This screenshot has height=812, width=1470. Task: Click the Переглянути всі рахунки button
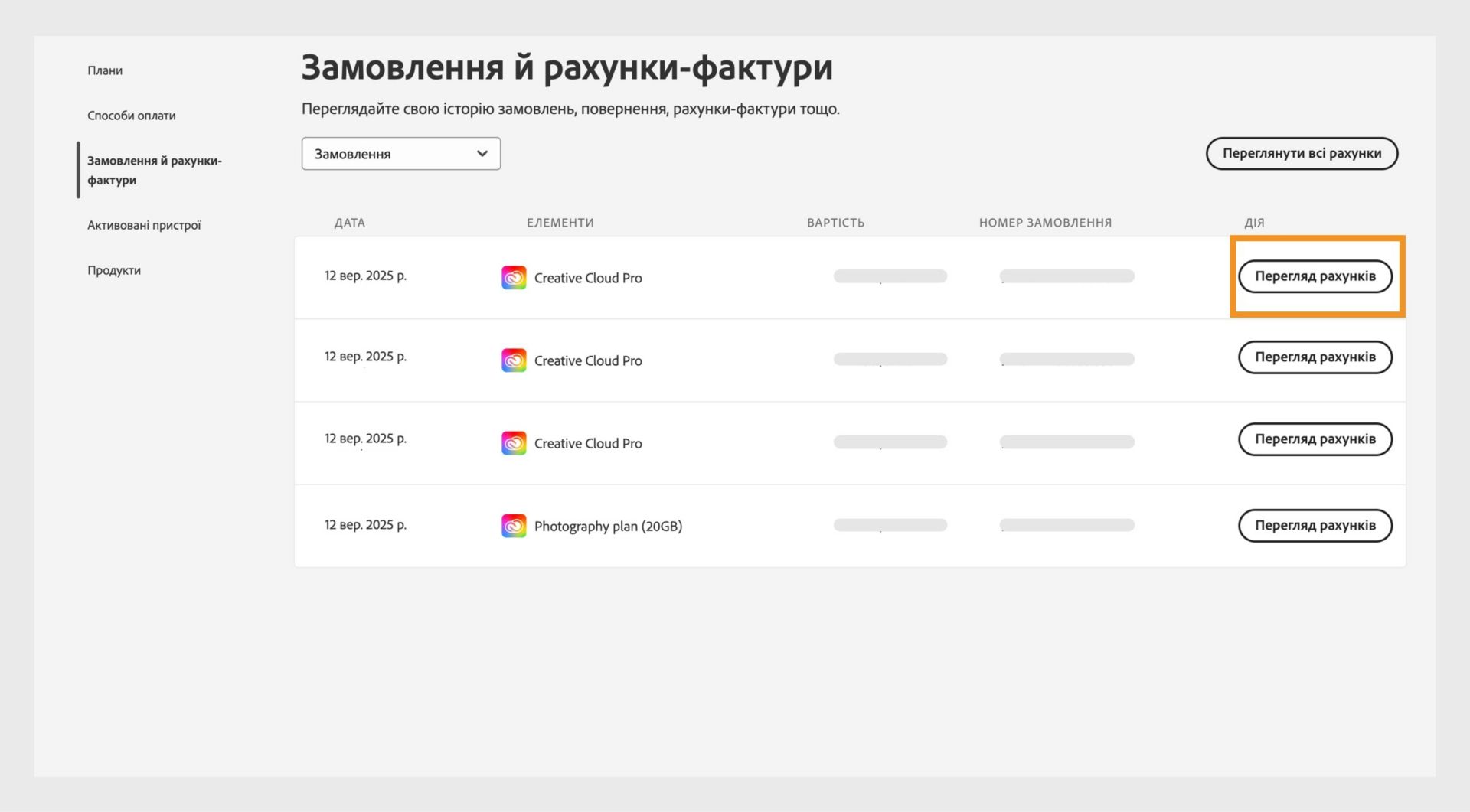tap(1302, 153)
